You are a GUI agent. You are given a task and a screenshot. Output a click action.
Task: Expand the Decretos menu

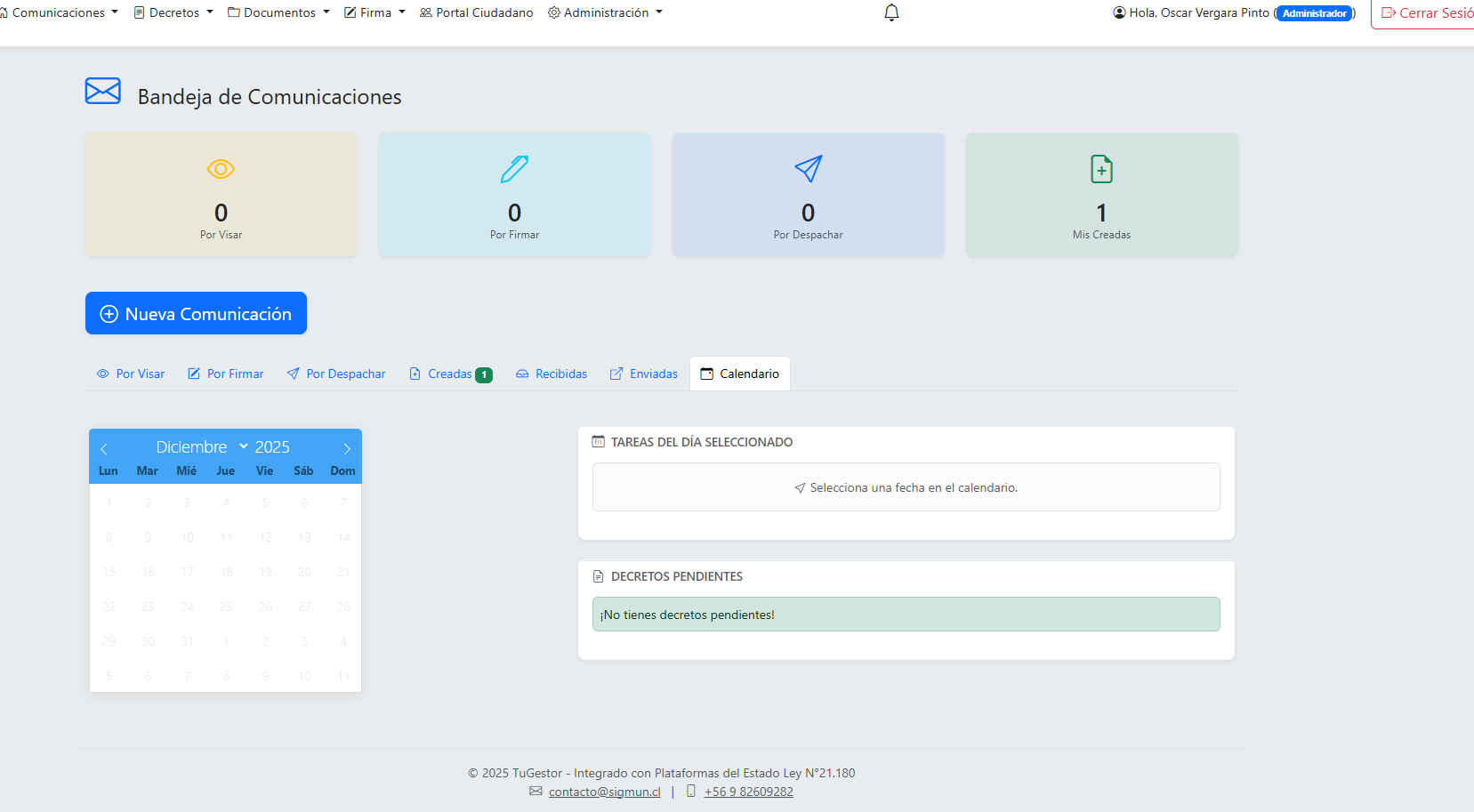173,12
